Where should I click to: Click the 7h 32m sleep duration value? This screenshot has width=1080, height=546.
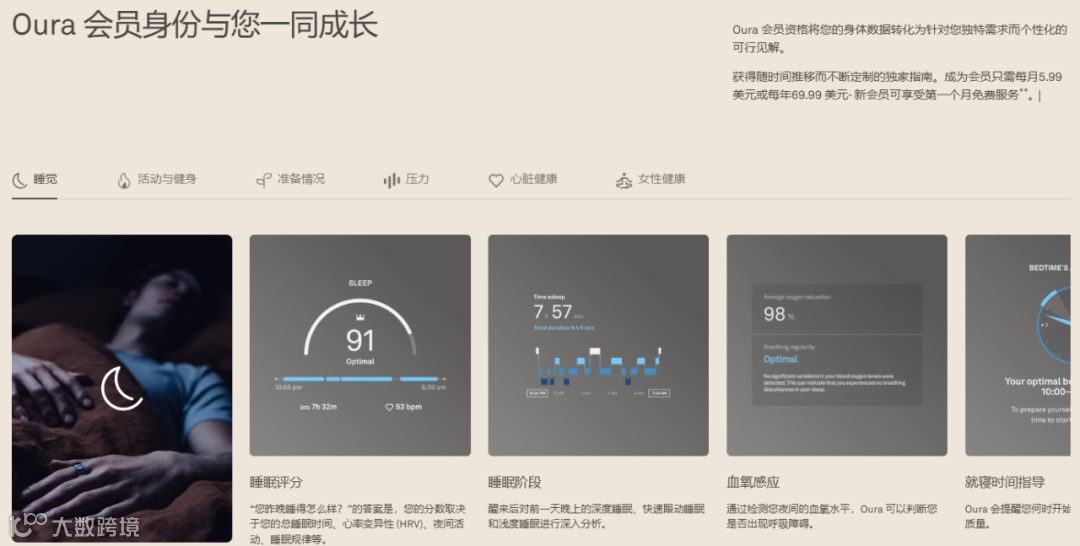coord(324,407)
